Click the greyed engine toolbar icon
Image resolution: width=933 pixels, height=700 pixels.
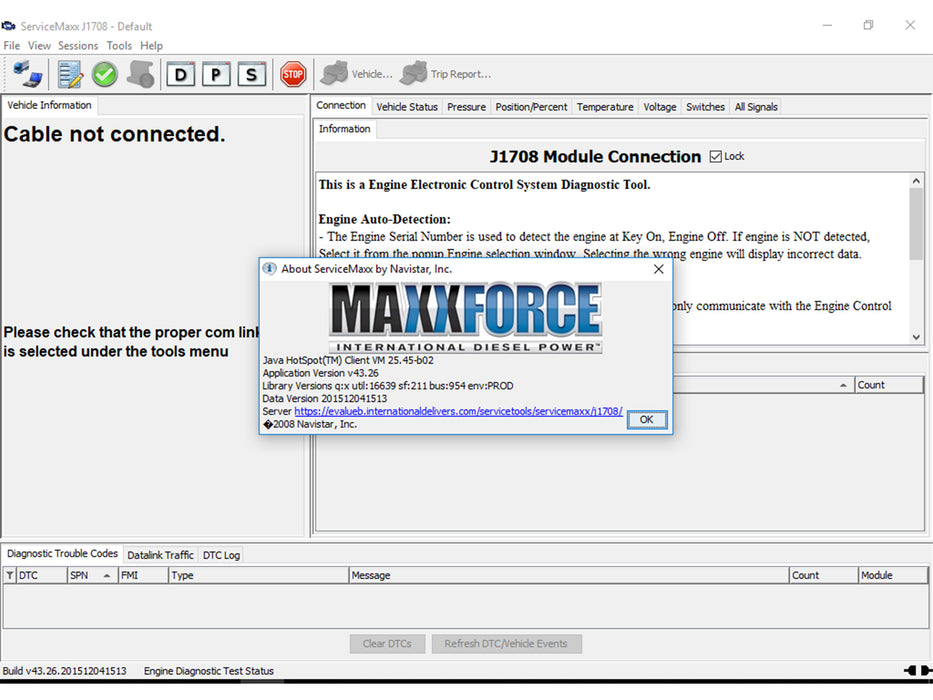(x=141, y=74)
